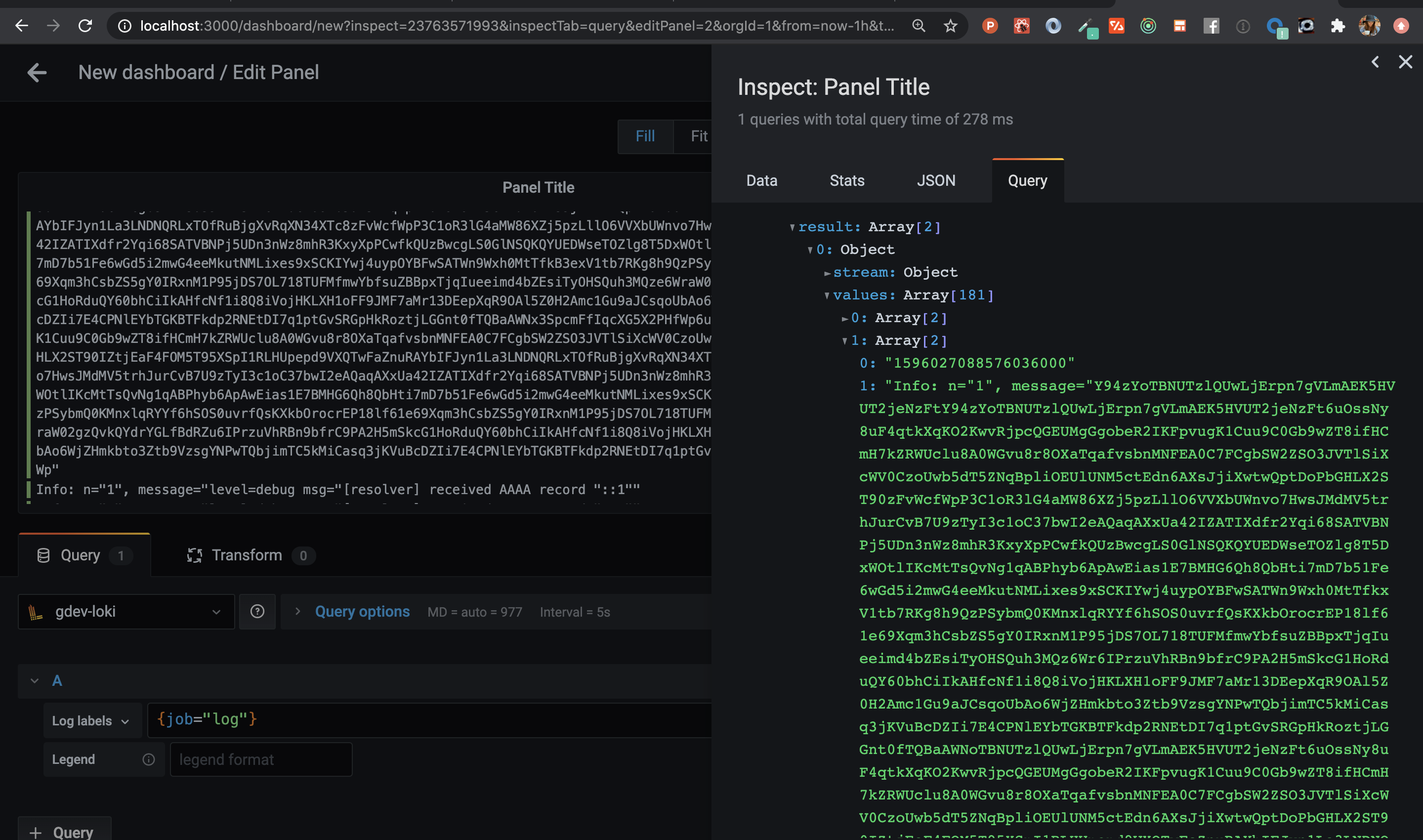Select Fit display mode
Viewport: 1423px width, 840px height.
pos(699,136)
